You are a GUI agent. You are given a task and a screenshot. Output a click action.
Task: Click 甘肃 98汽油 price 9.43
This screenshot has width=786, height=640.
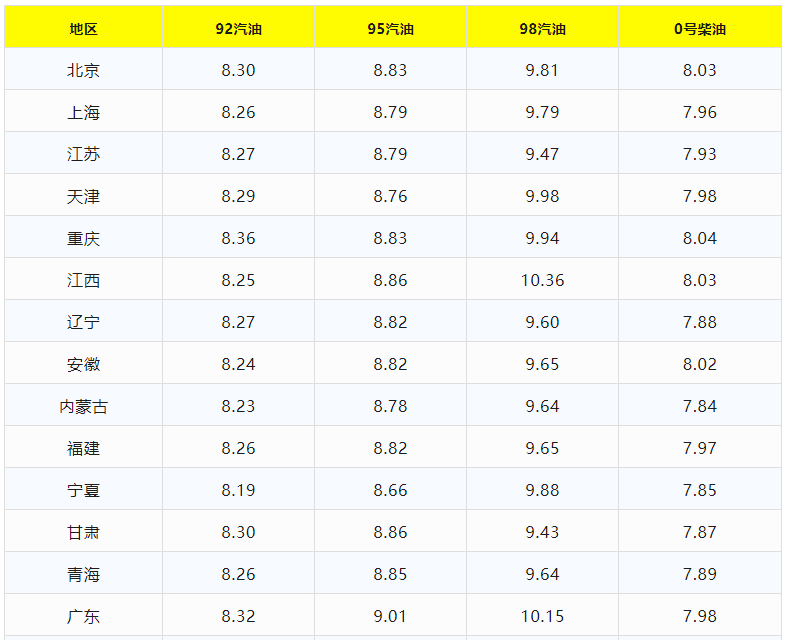pyautogui.click(x=542, y=533)
